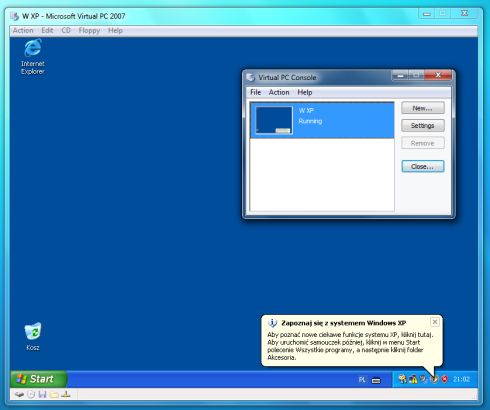Click the network connection tray icon
490x410 pixels.
tap(424, 379)
